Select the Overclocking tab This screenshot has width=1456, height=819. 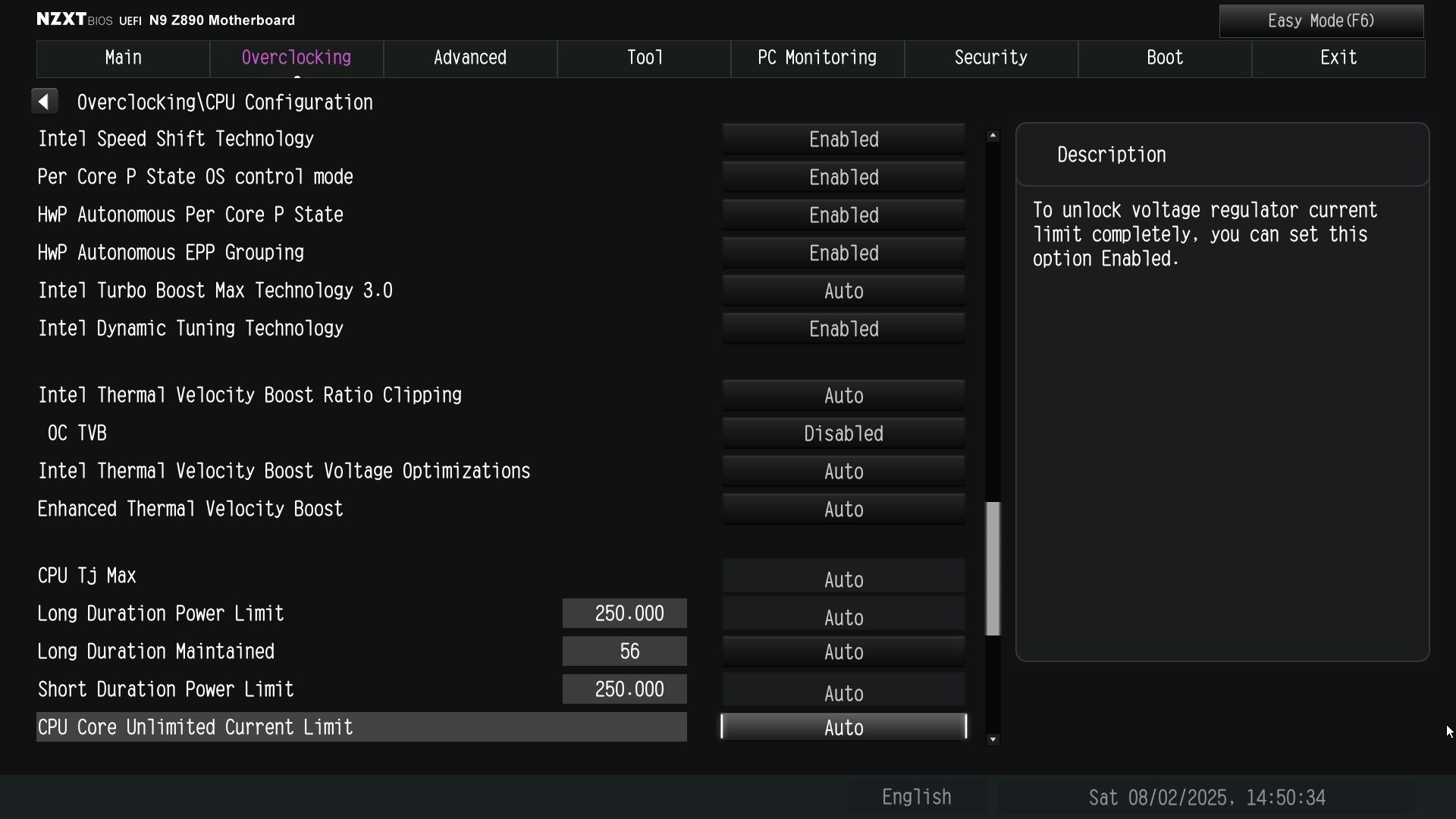tap(297, 58)
